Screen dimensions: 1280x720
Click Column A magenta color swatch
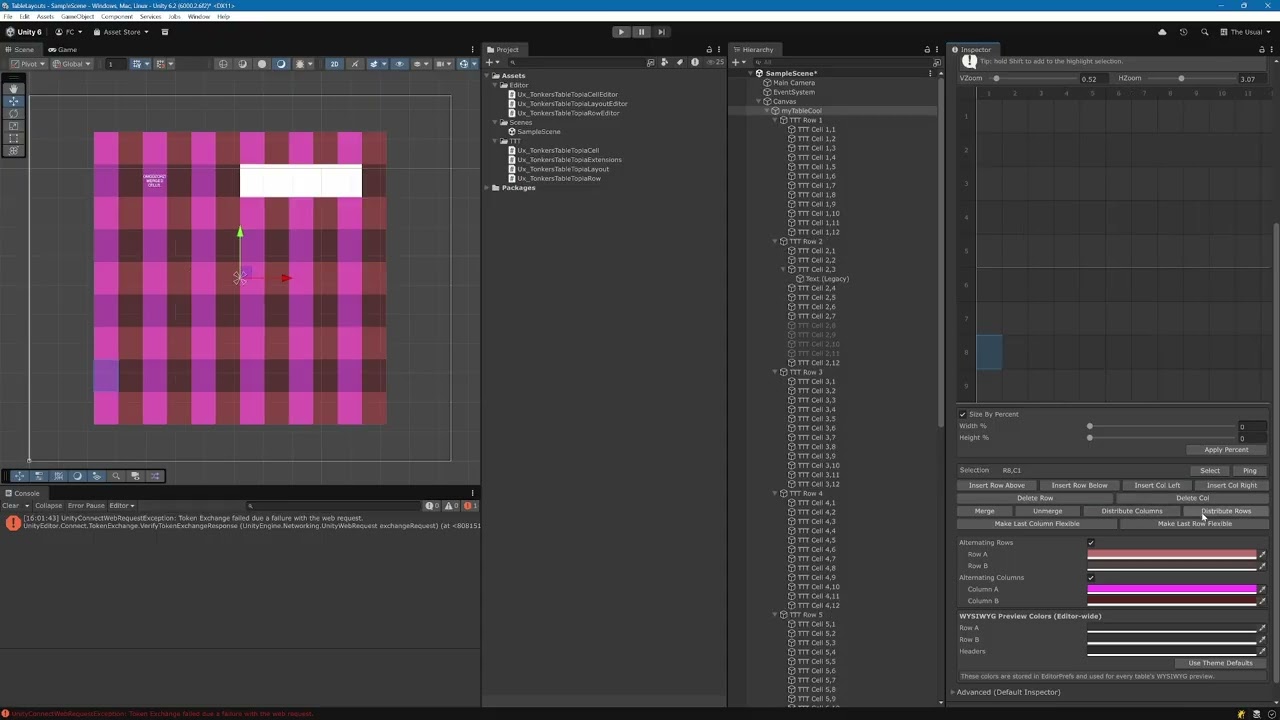(x=1171, y=589)
